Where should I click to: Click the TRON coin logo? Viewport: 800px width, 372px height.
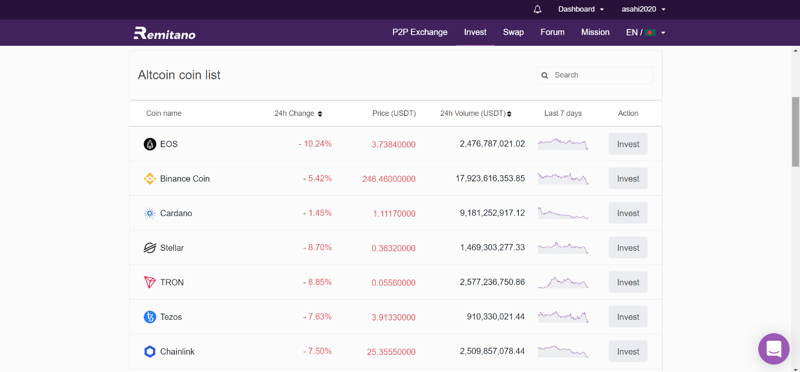pyautogui.click(x=149, y=282)
